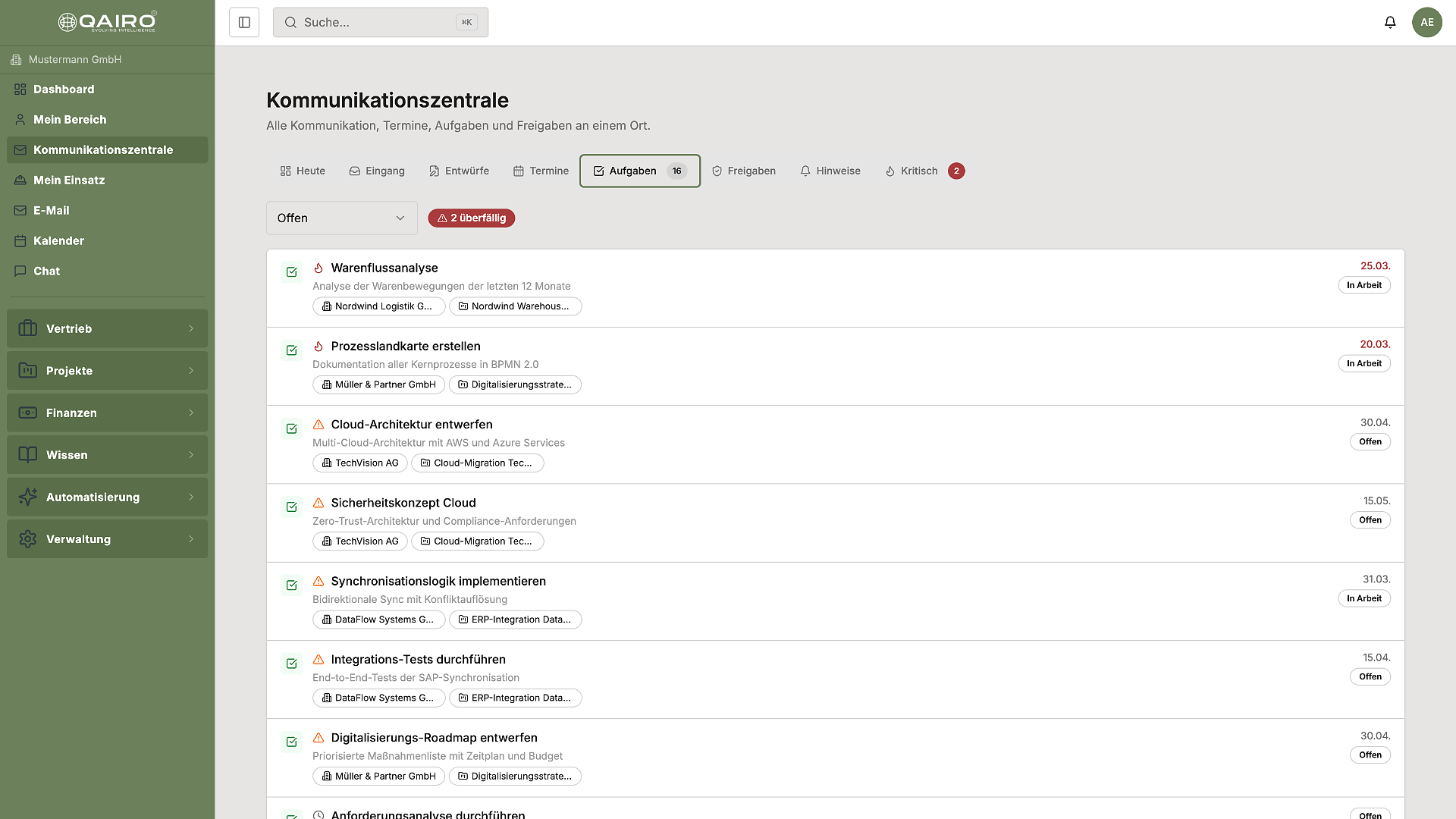Click In Arbeit status on Prozesslandkarte
1456x819 pixels.
tap(1363, 364)
